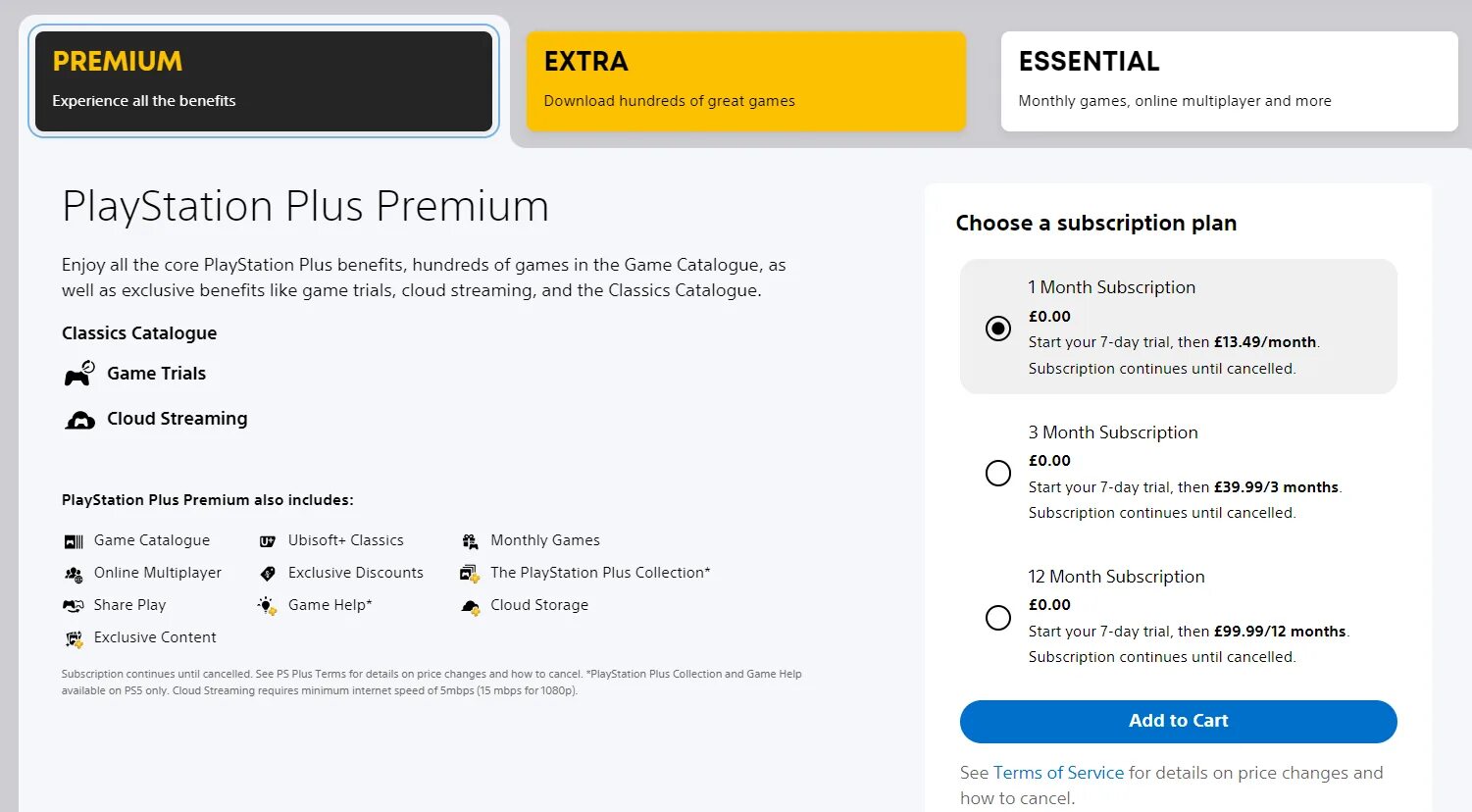Viewport: 1472px width, 812px height.
Task: Switch to the ESSENTIAL plan tab
Action: 1229,81
